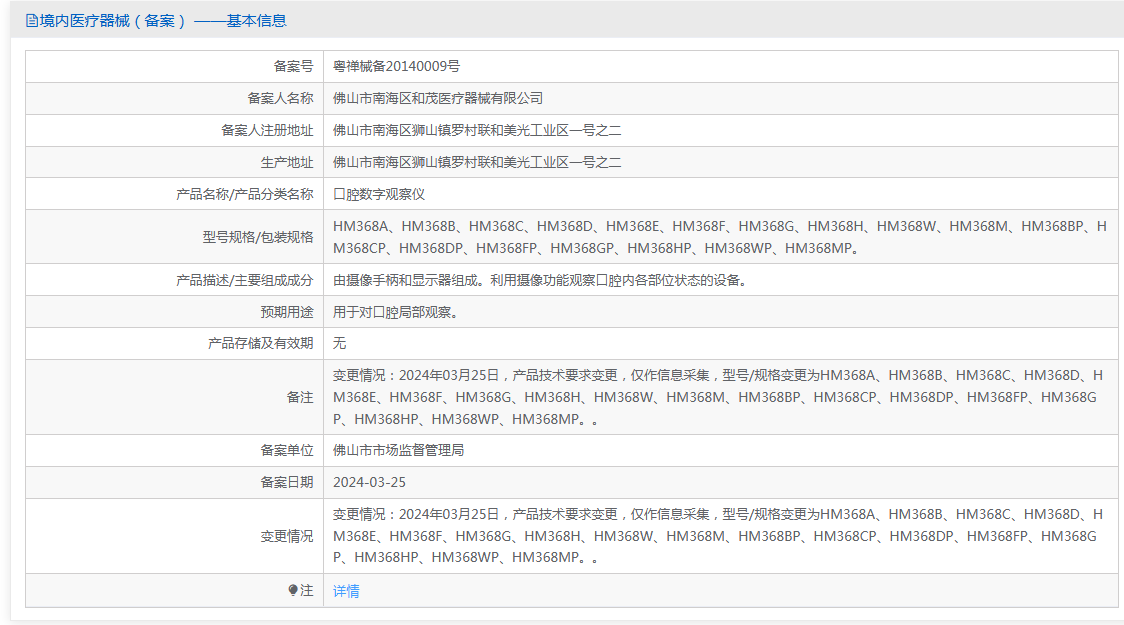The image size is (1124, 625).
Task: Select the date 2024-03-25
Action: 369,482
